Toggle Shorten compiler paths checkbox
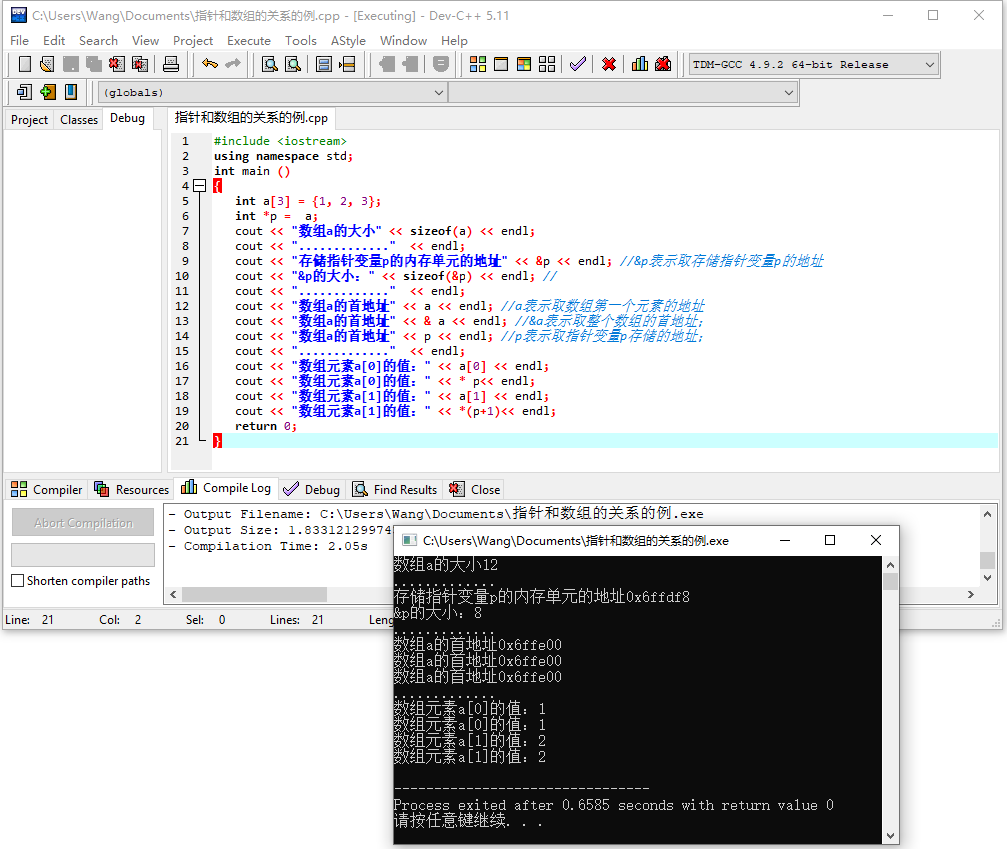 click(18, 581)
